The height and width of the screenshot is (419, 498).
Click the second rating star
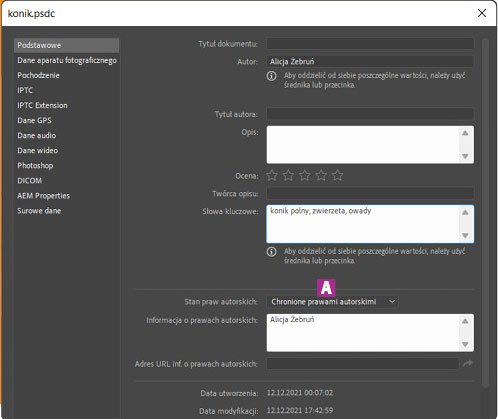point(288,175)
